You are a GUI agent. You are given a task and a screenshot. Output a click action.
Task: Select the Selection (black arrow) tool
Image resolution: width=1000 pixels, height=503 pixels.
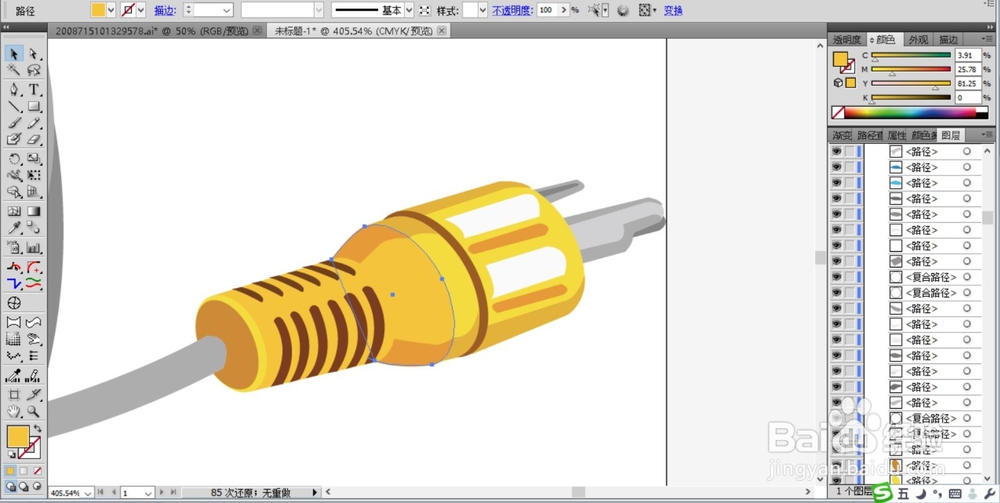coord(15,54)
